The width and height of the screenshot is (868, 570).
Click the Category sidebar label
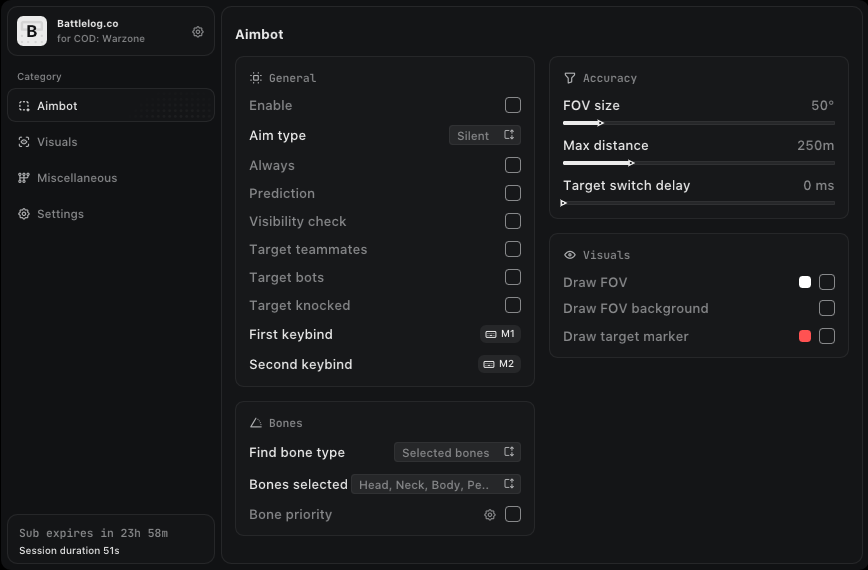[x=39, y=76]
